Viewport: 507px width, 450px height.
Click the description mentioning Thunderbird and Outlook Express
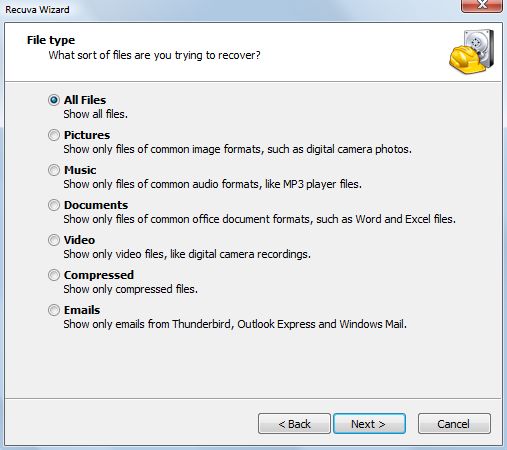pos(235,324)
